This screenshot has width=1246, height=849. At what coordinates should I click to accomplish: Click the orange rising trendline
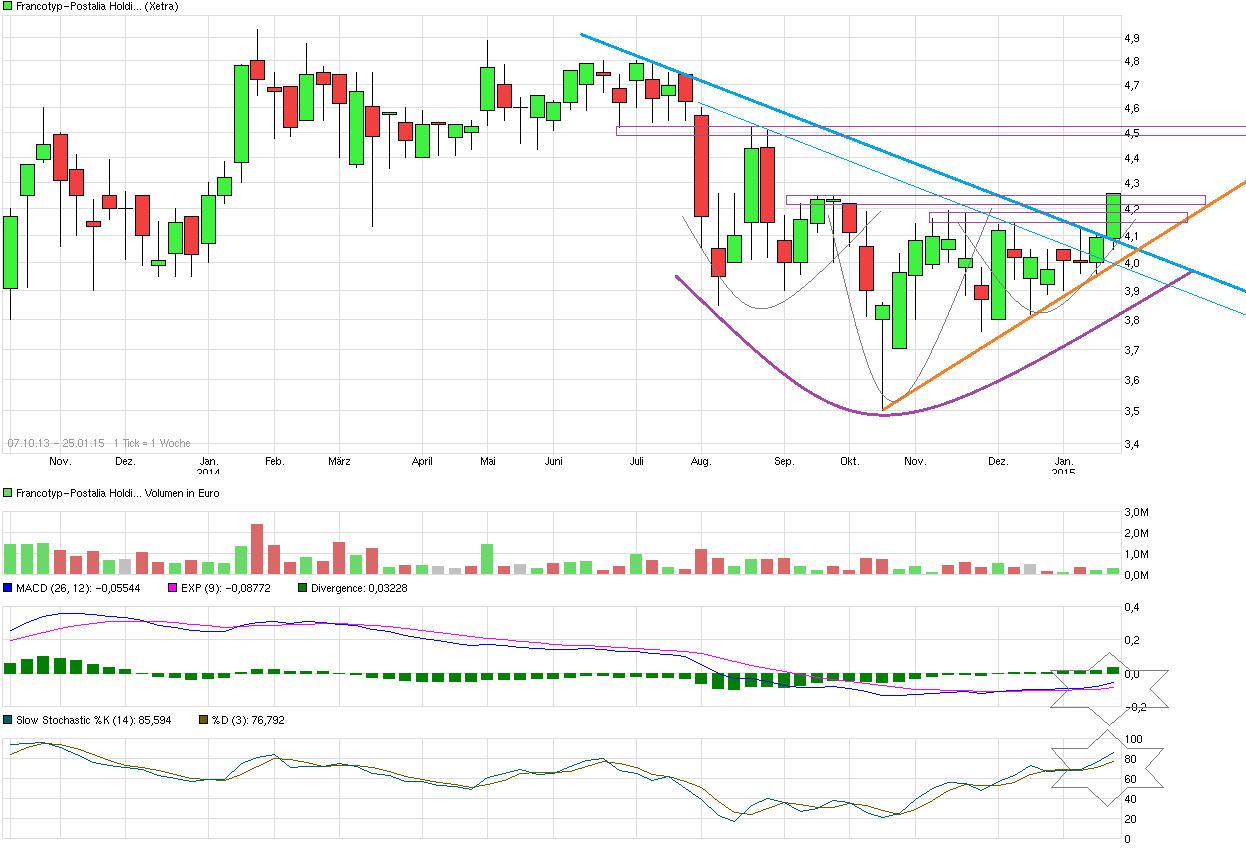[x=1065, y=295]
